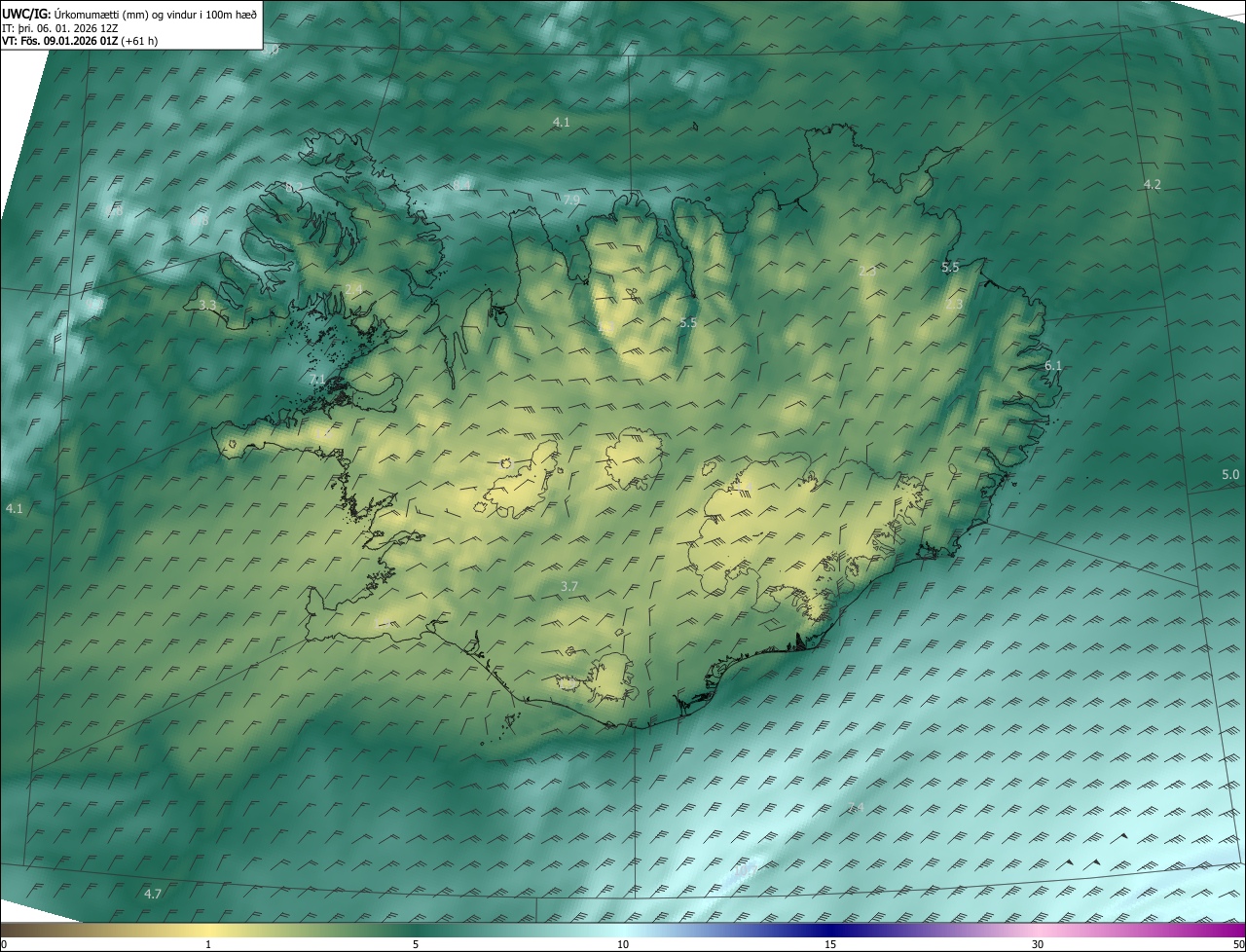Click the 15 tick label on color scale
This screenshot has height=952, width=1246.
tap(830, 944)
